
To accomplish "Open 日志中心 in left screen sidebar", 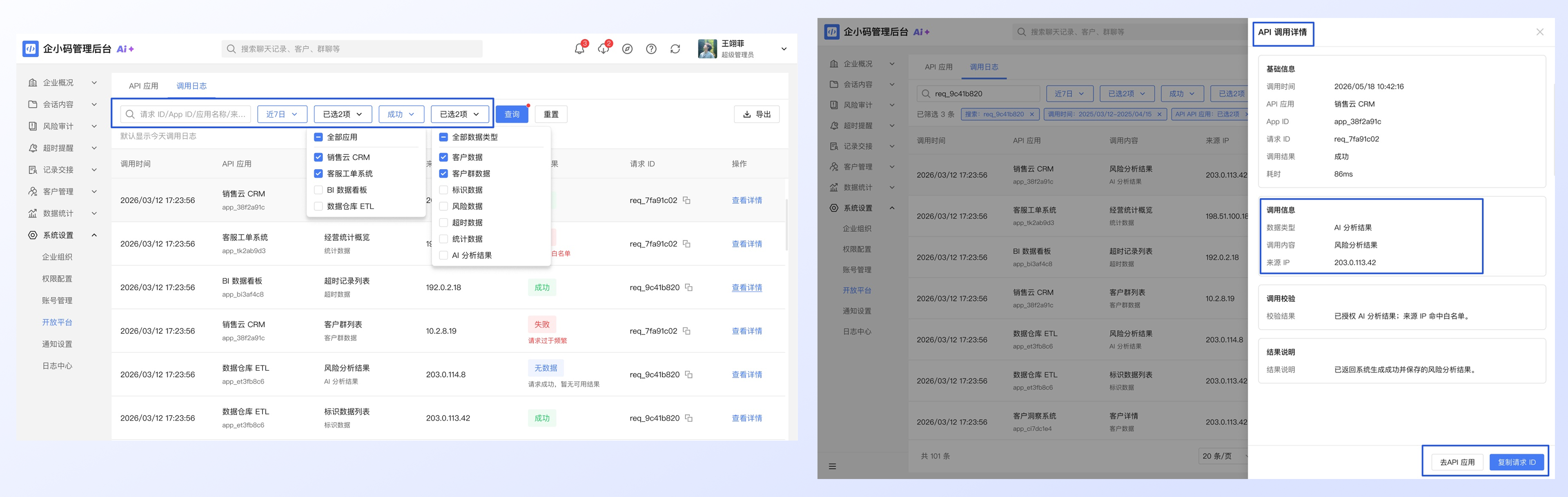I will 57,366.
